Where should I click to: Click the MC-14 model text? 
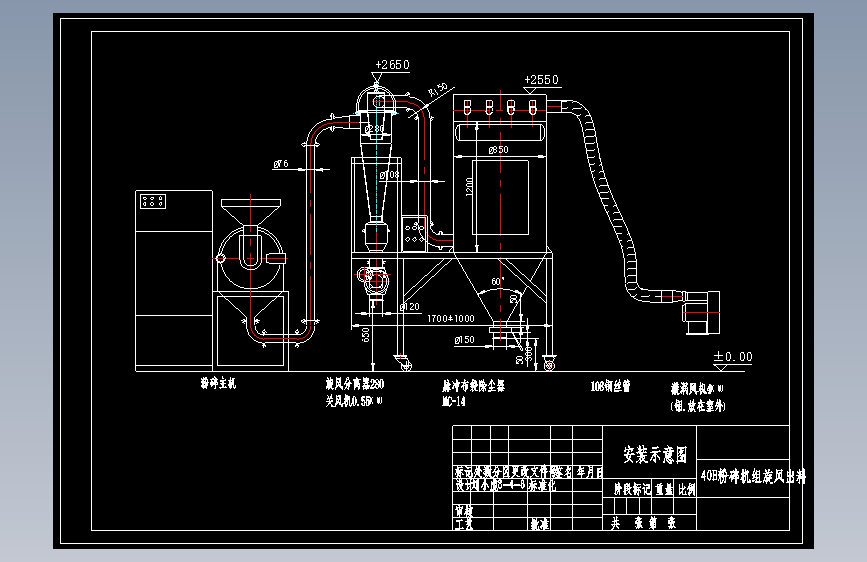453,402
